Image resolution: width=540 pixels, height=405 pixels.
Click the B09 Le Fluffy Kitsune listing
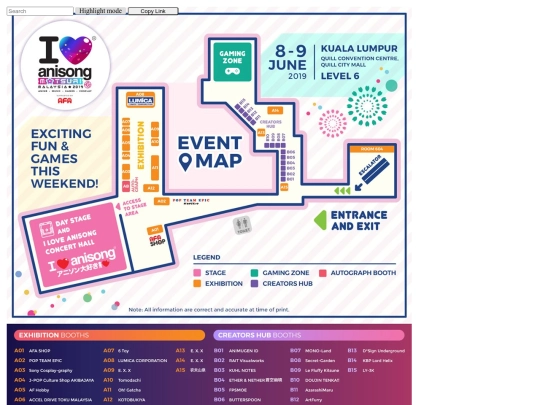[x=315, y=370]
